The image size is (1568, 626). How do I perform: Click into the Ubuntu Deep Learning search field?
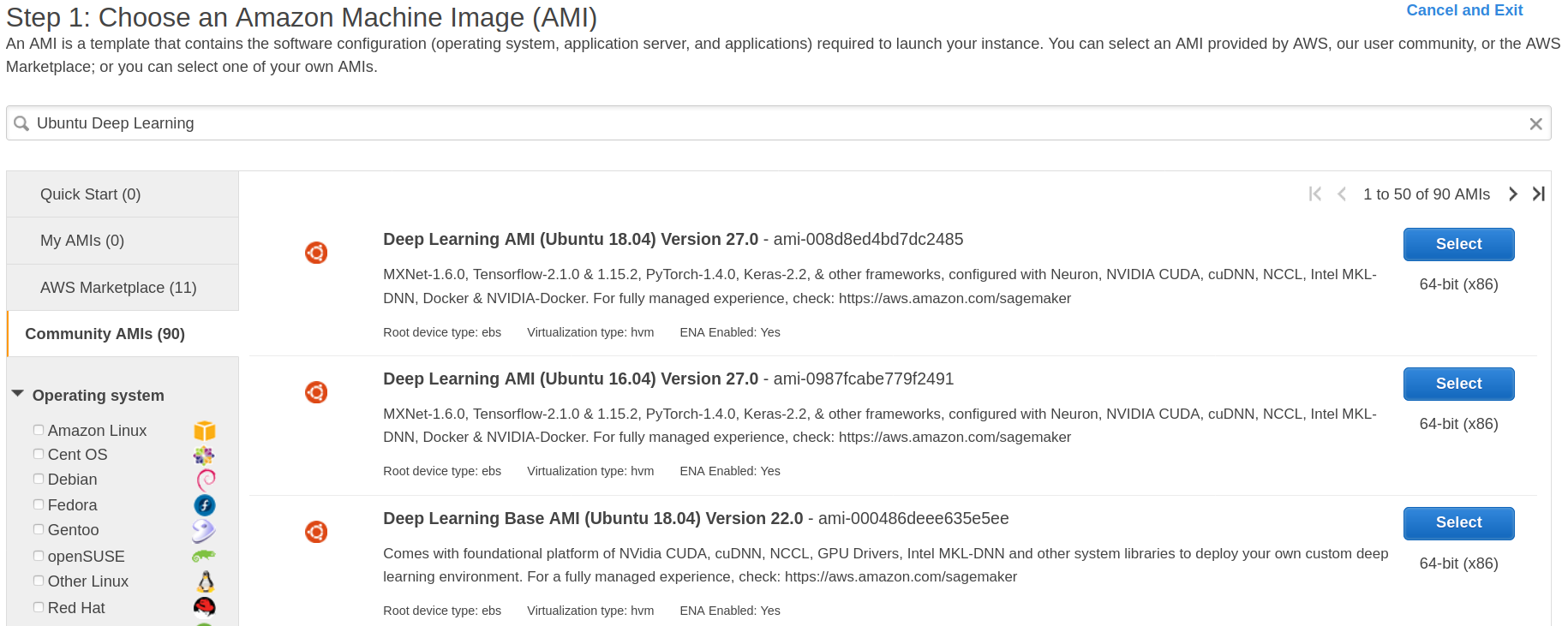(x=778, y=123)
